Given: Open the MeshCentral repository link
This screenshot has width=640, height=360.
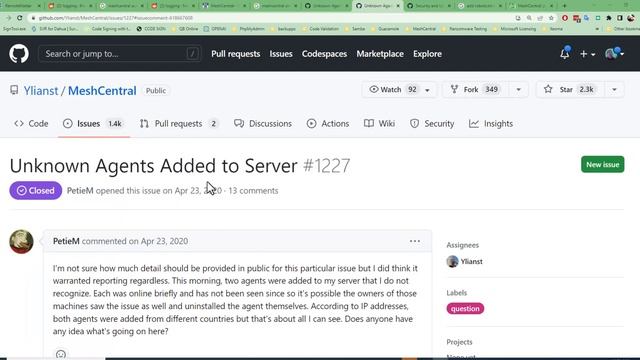Looking at the screenshot, I should (102, 91).
